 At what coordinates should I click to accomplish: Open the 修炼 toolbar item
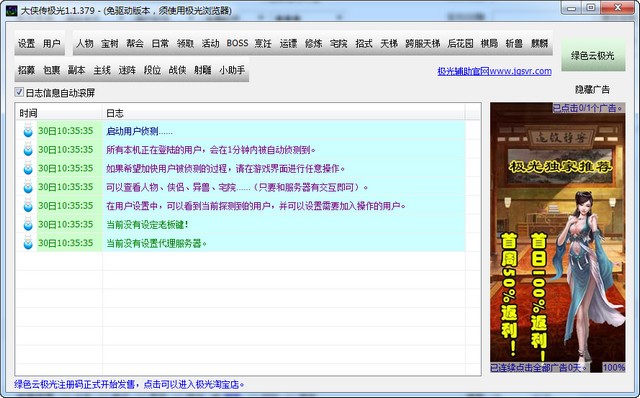point(313,43)
